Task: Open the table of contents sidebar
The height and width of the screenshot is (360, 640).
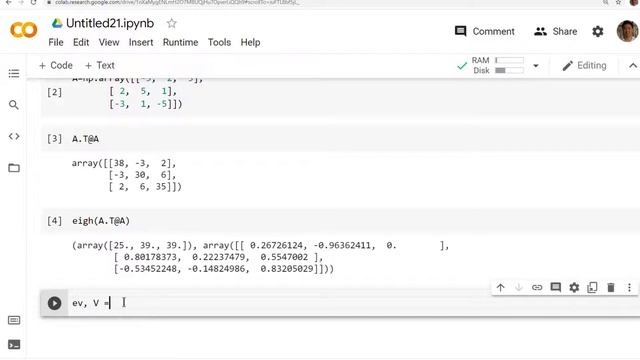Action: coord(14,73)
